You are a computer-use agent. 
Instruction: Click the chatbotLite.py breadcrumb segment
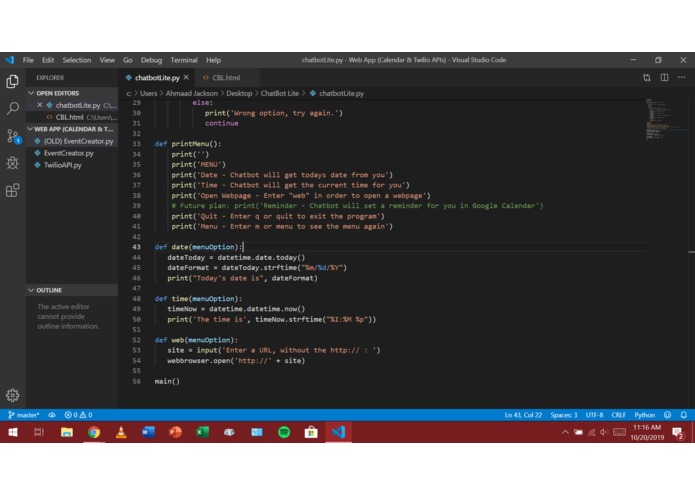click(x=337, y=93)
